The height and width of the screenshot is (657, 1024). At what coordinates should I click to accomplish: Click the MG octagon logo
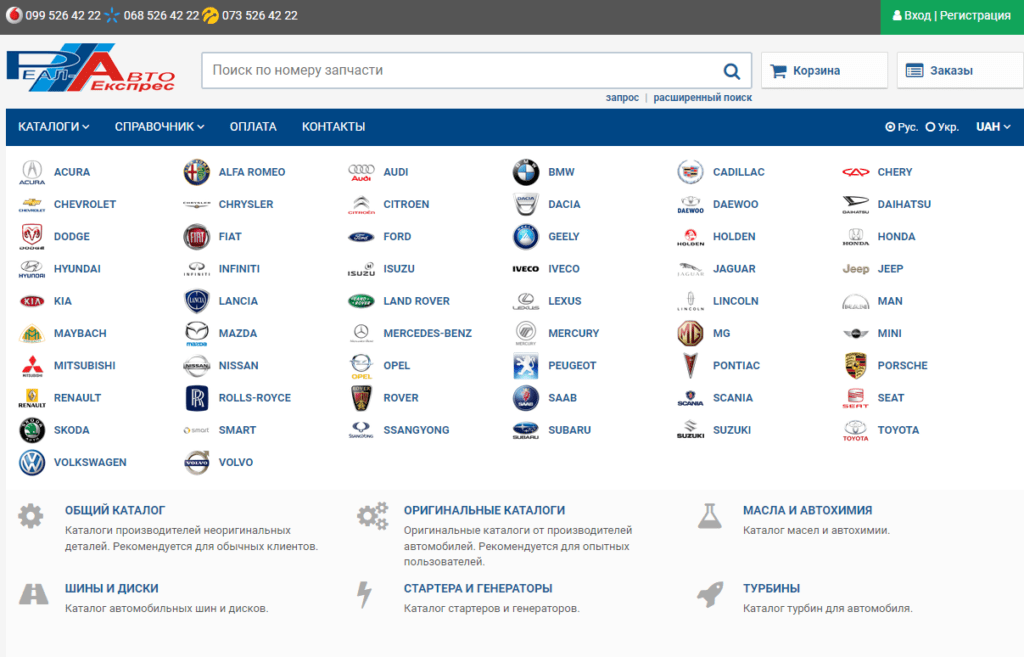pos(690,333)
